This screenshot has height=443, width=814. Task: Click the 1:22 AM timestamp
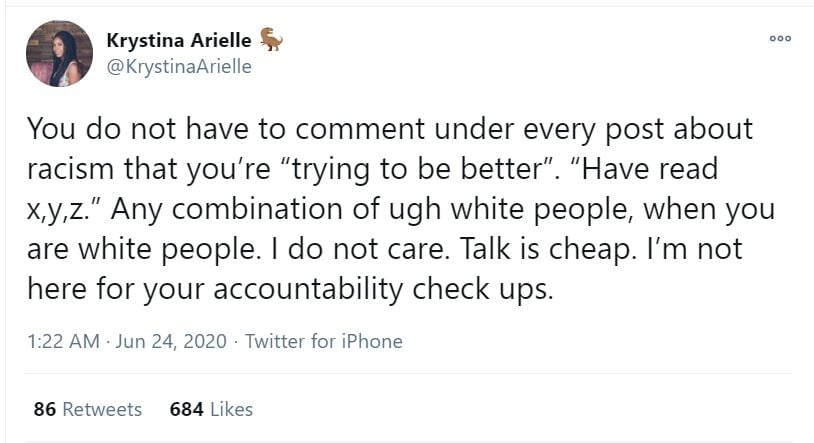62,341
